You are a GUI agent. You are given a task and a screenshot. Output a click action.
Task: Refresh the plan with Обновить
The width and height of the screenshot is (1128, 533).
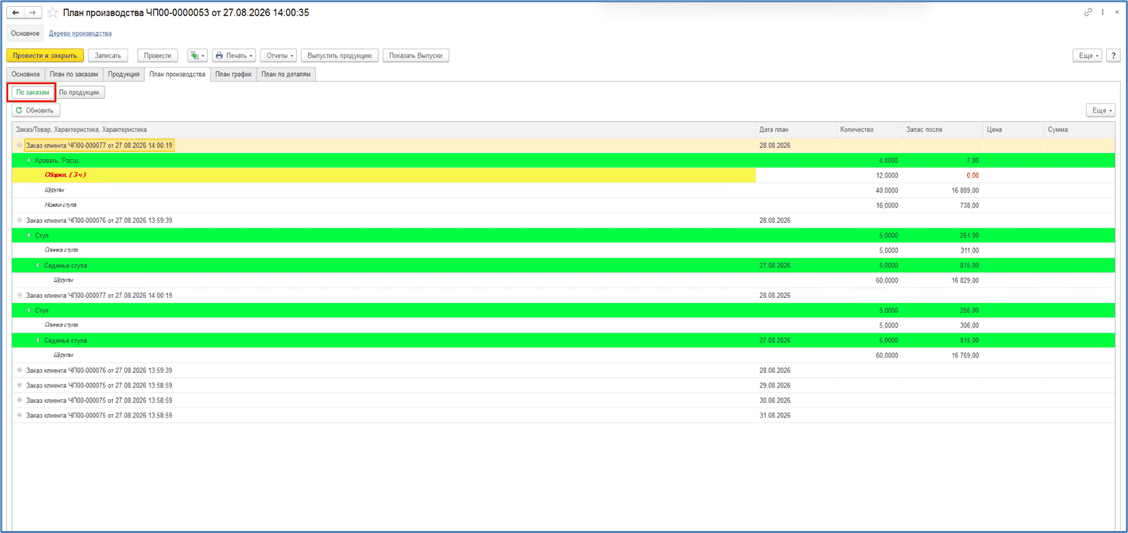[36, 110]
